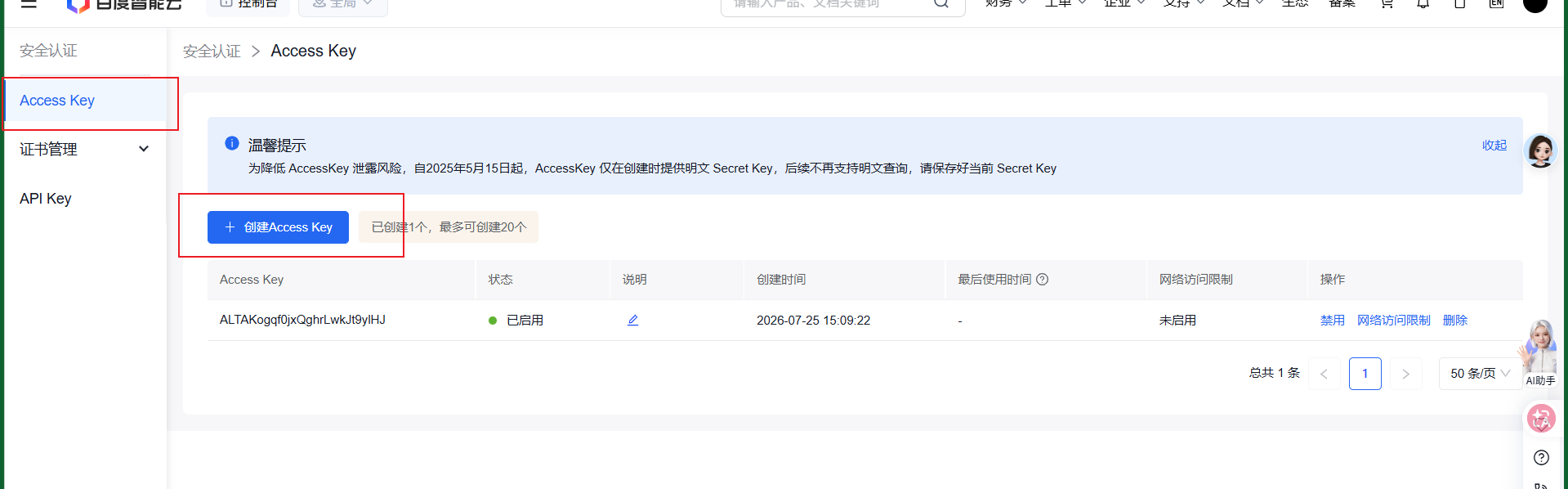Open the AI助手 assistant
This screenshot has width=1568, height=489.
(x=1539, y=353)
